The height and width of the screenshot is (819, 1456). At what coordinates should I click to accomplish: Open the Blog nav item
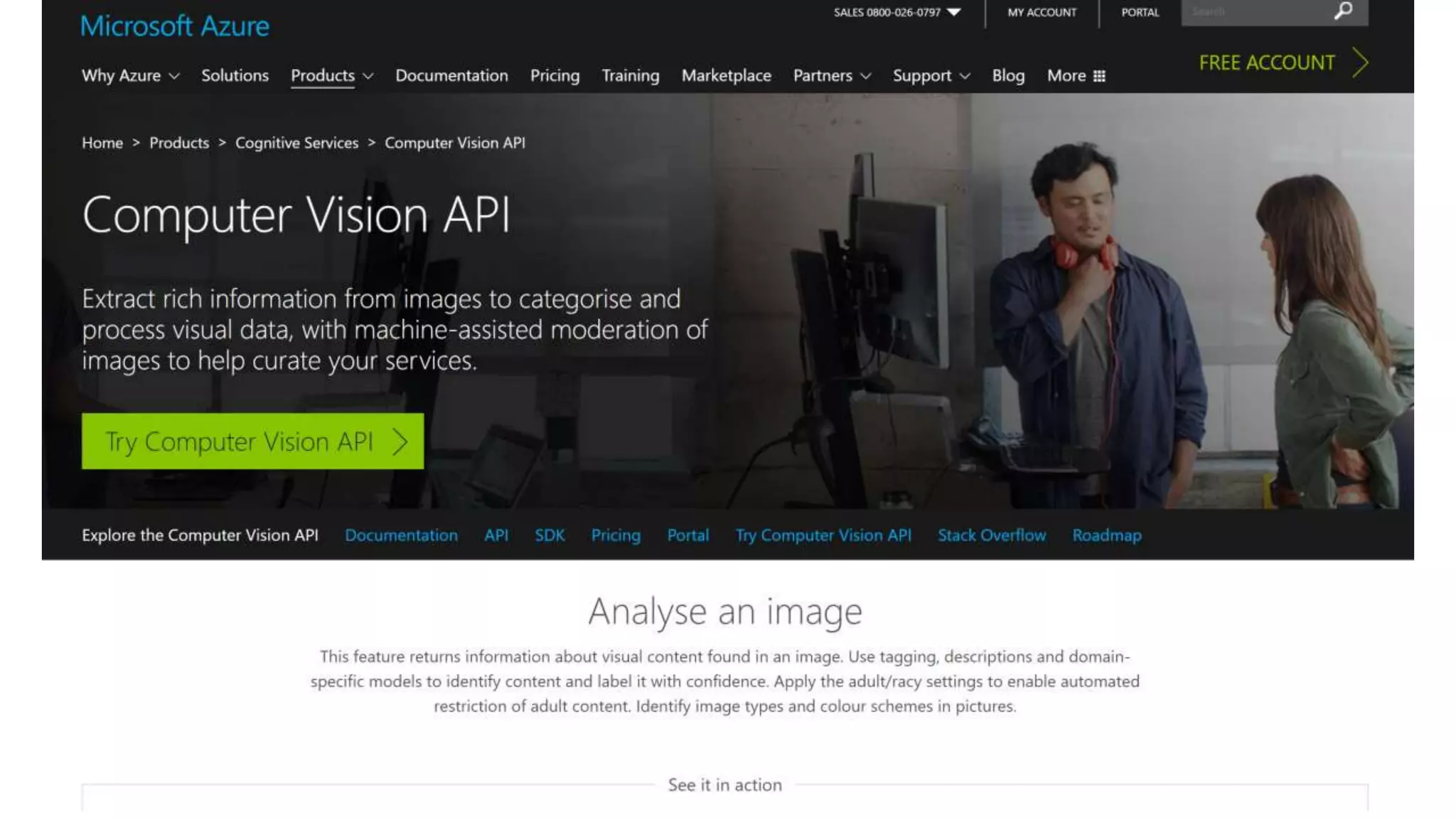tap(1008, 75)
